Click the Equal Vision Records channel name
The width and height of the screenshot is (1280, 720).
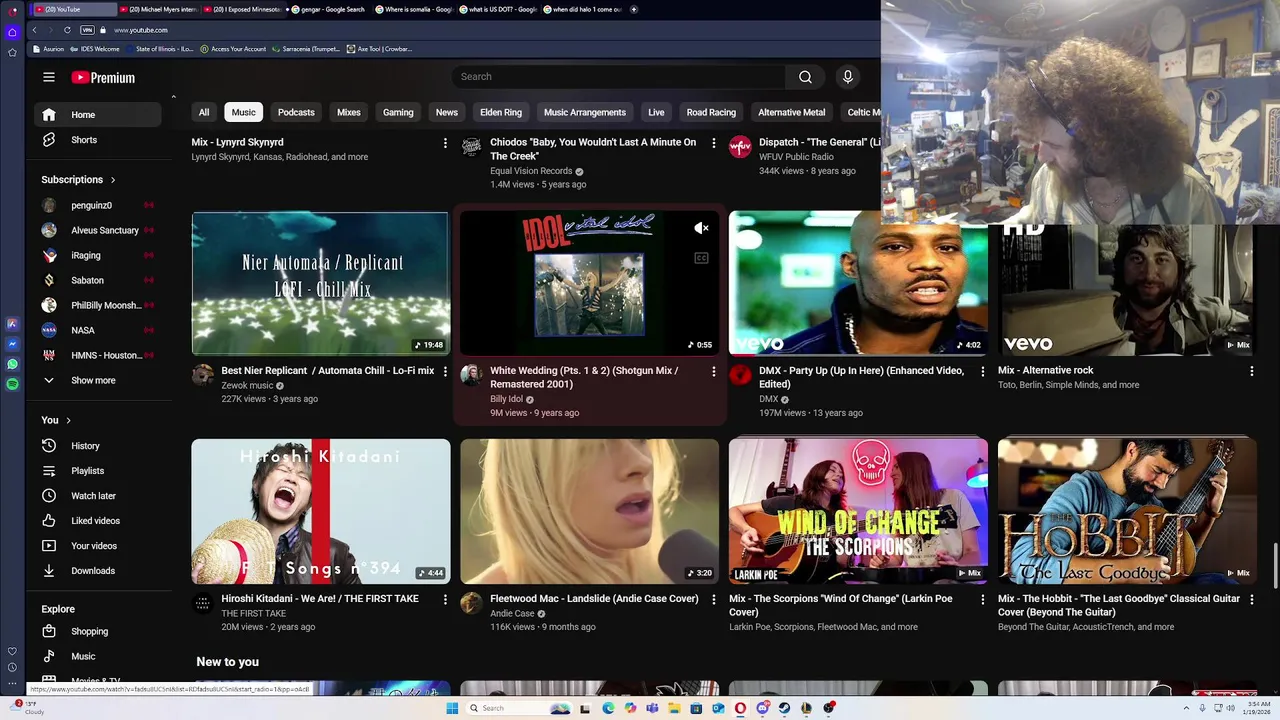click(531, 171)
